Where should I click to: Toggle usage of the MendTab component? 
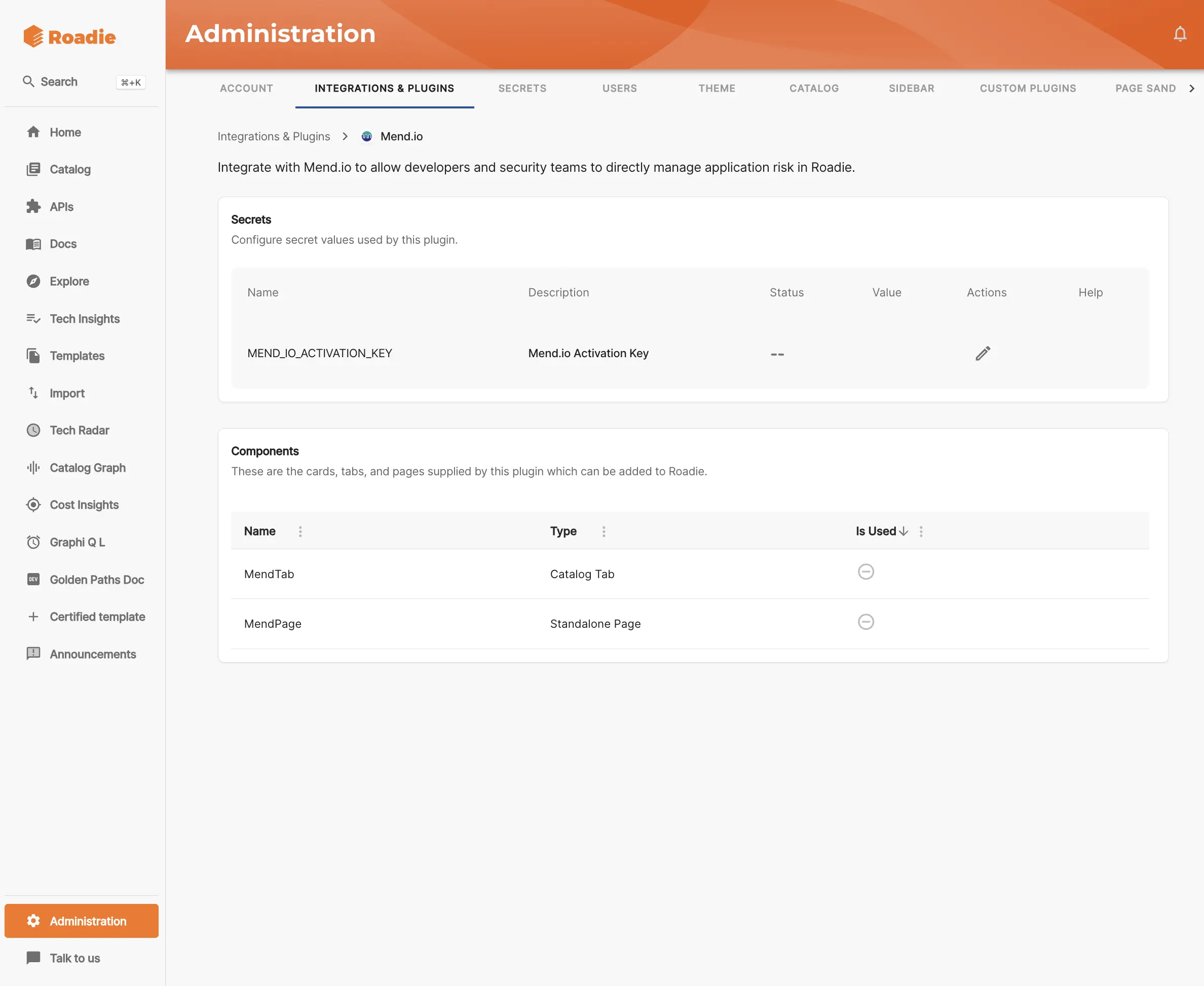pos(866,572)
